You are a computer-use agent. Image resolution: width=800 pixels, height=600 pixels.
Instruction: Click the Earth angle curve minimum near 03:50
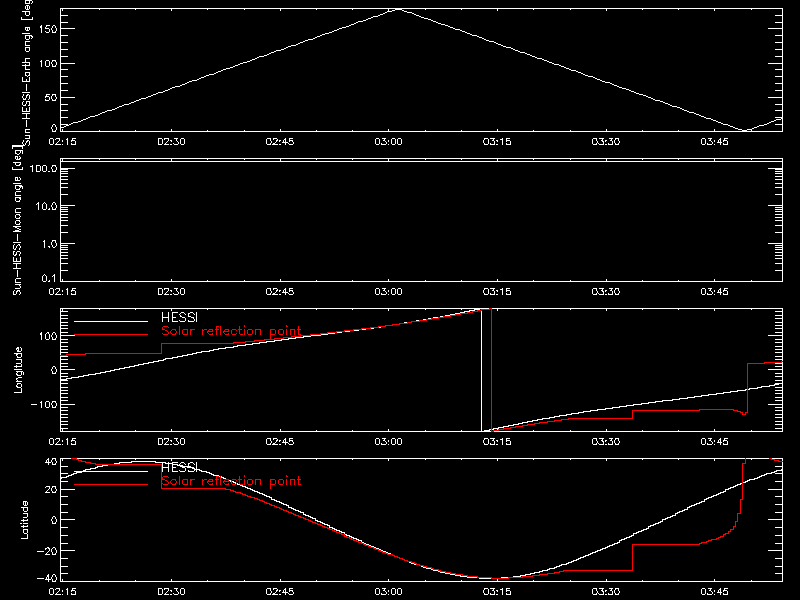[x=746, y=130]
